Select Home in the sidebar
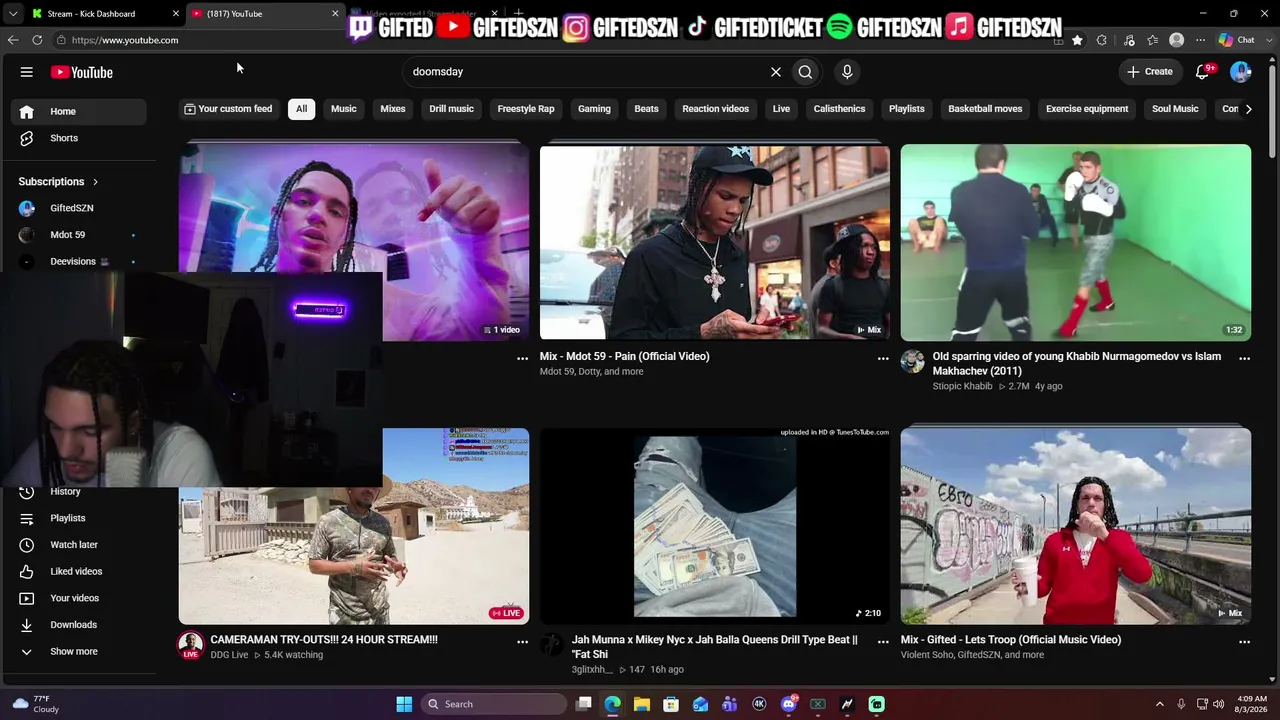This screenshot has width=1280, height=720. point(80,111)
